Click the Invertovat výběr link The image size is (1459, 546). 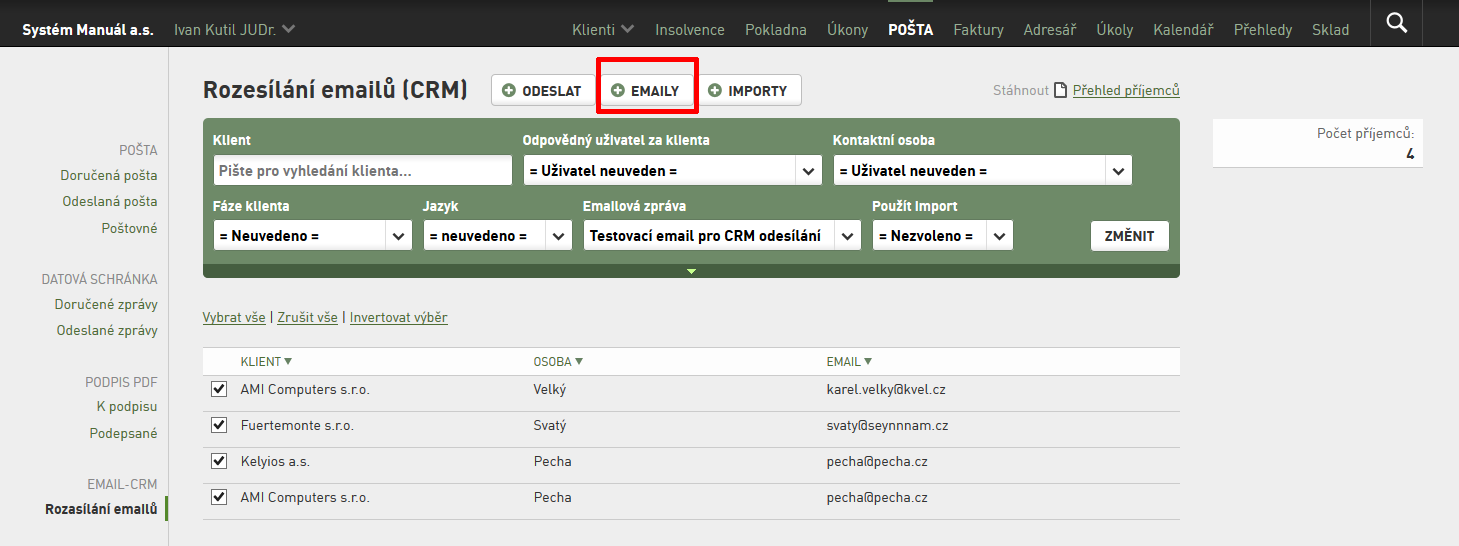tap(398, 317)
